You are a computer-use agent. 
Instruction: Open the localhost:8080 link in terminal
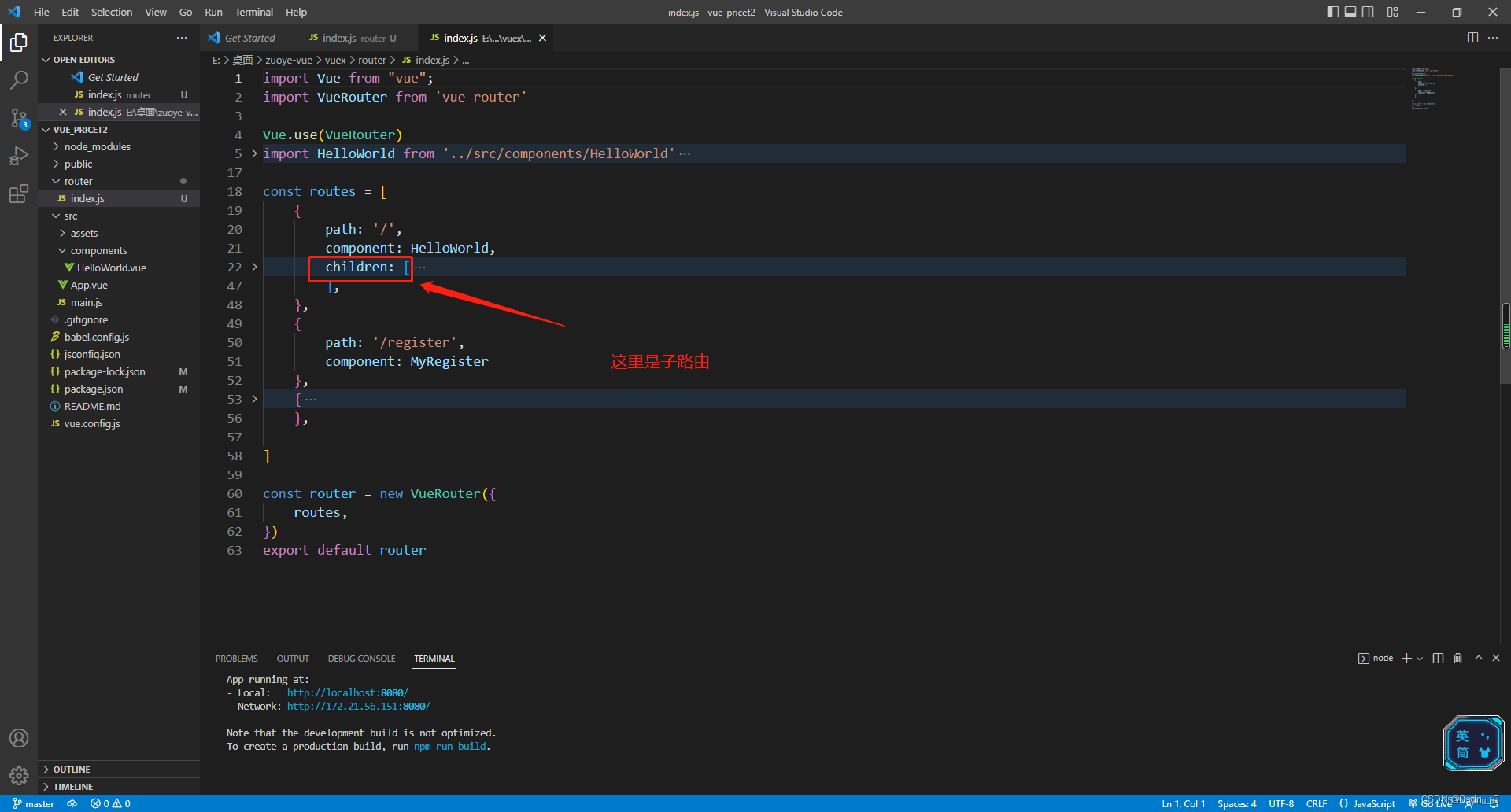(x=346, y=692)
